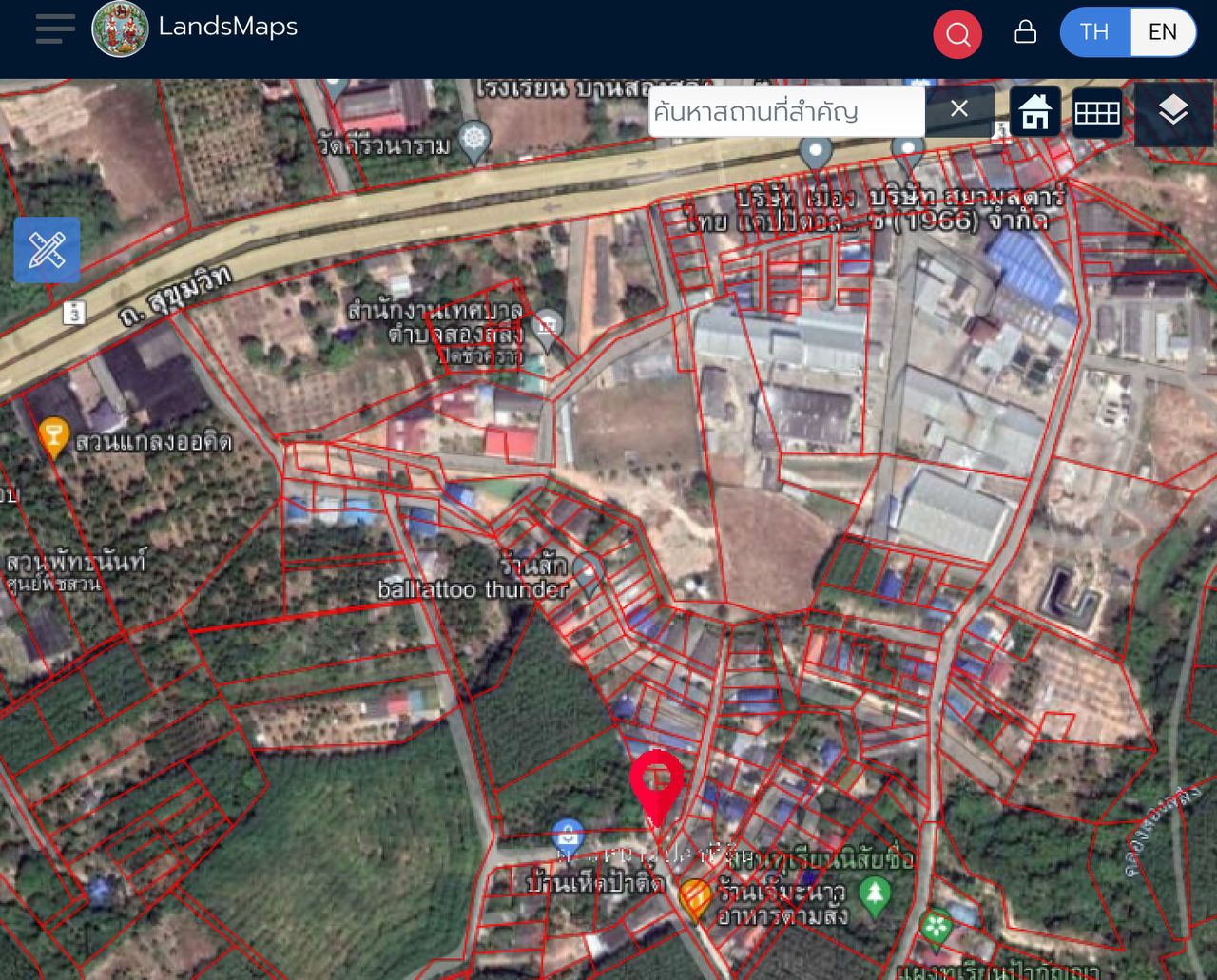Click the home icon button
Viewport: 1217px width, 980px height.
1034,112
